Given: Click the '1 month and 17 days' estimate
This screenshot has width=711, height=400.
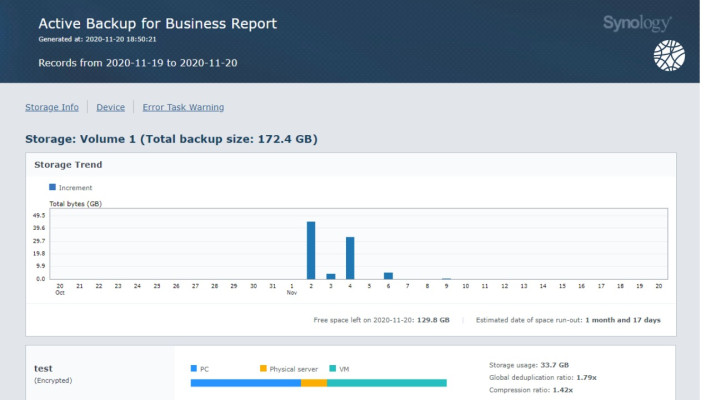Looking at the screenshot, I should coord(623,320).
